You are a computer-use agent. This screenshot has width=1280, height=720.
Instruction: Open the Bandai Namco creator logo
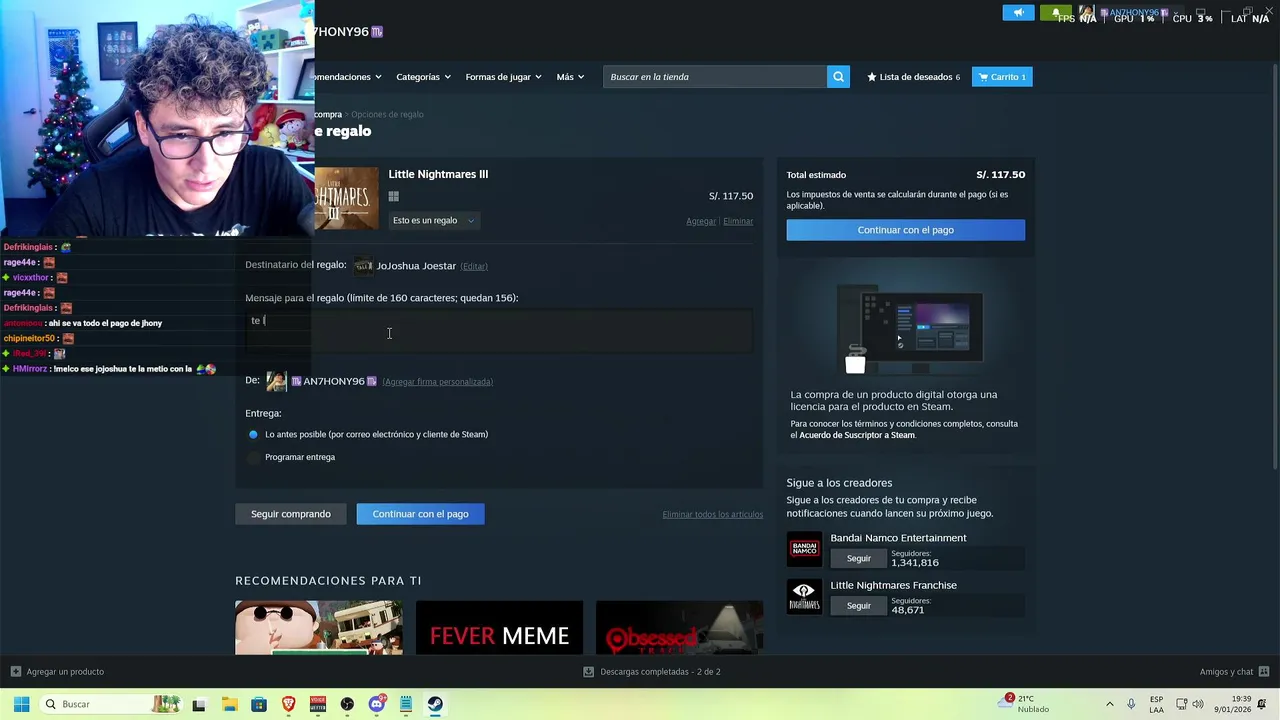(x=804, y=549)
